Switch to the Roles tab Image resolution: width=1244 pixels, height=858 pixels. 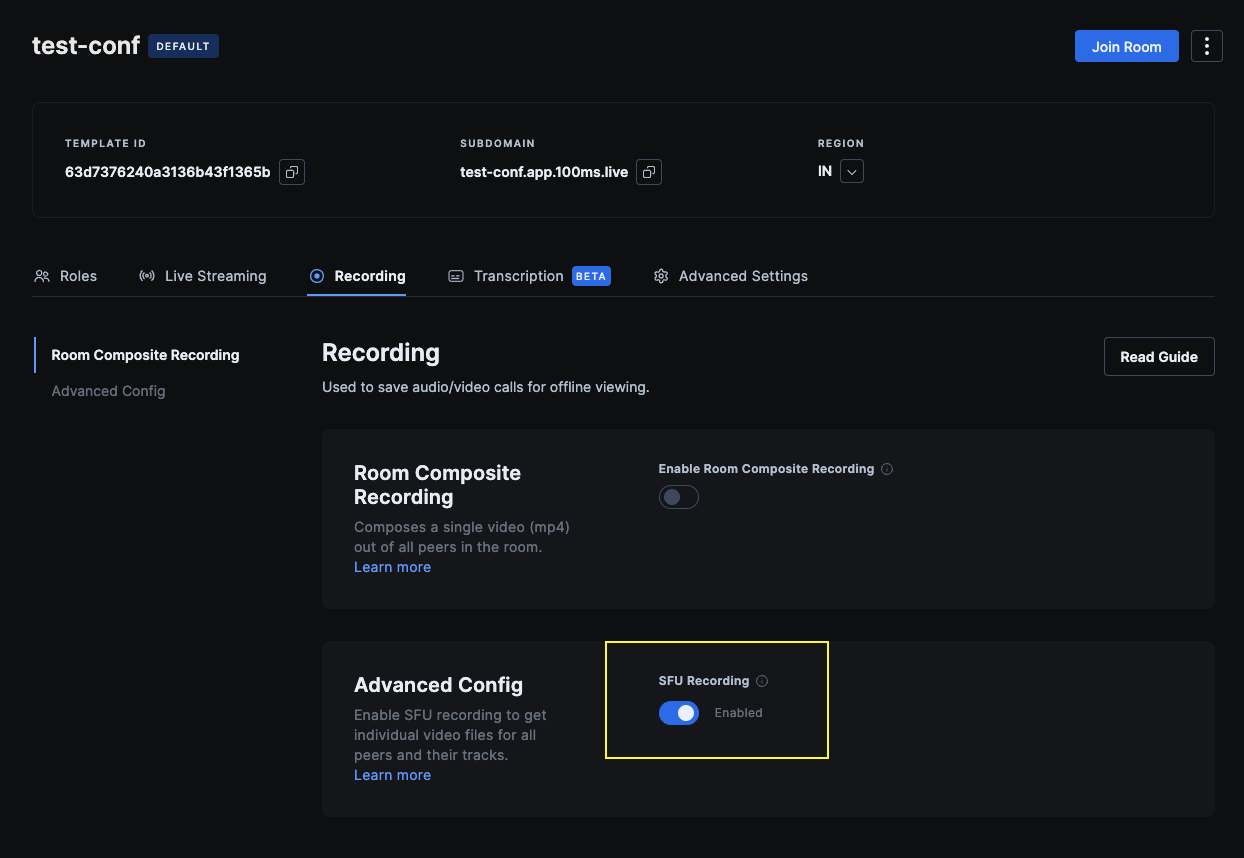coord(66,276)
